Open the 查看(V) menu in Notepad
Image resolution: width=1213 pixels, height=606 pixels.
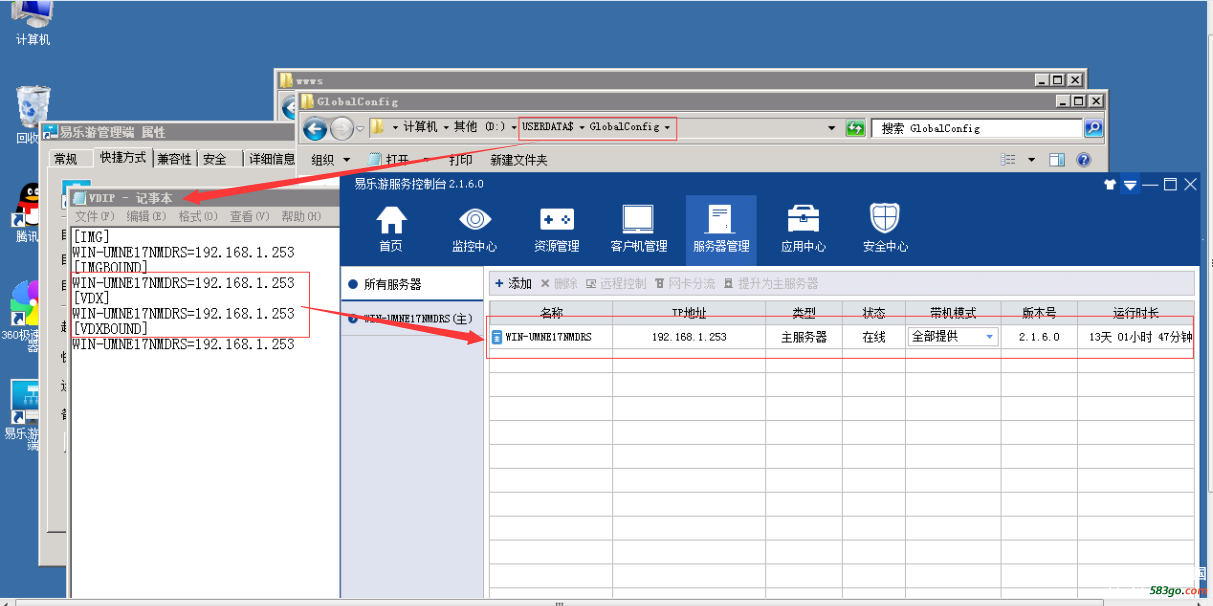(249, 216)
